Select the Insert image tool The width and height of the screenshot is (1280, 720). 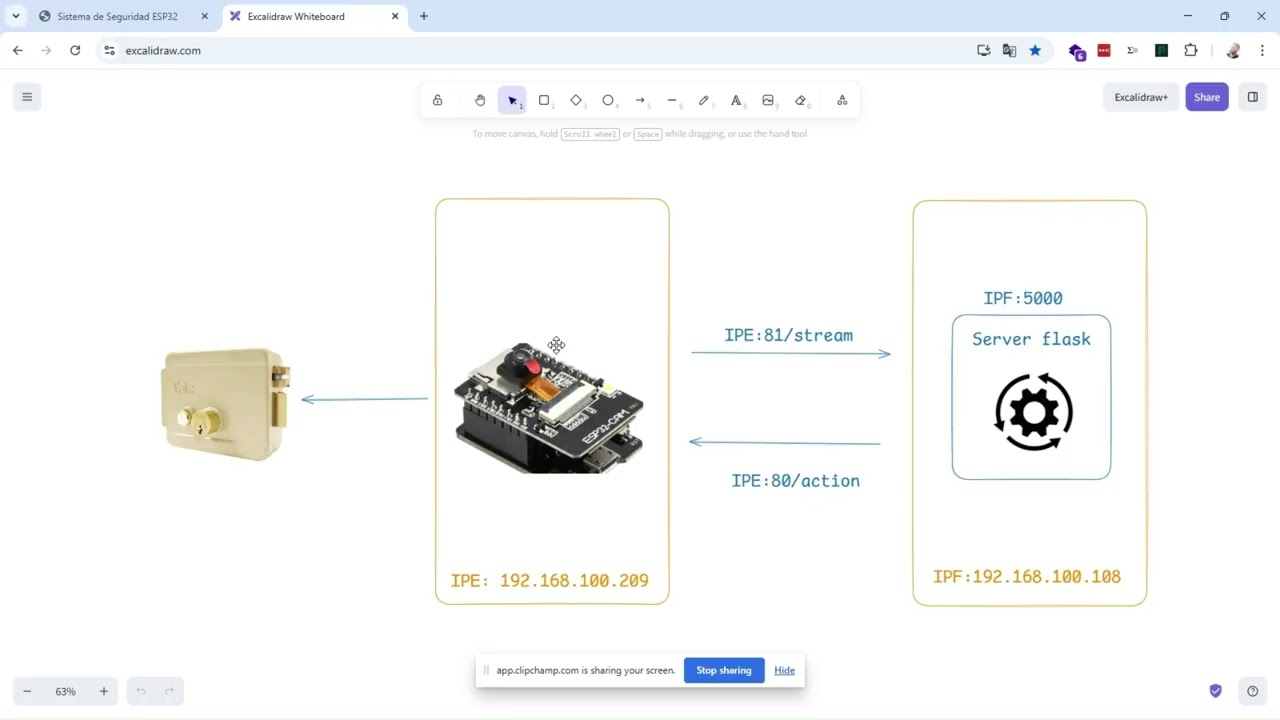click(x=768, y=100)
